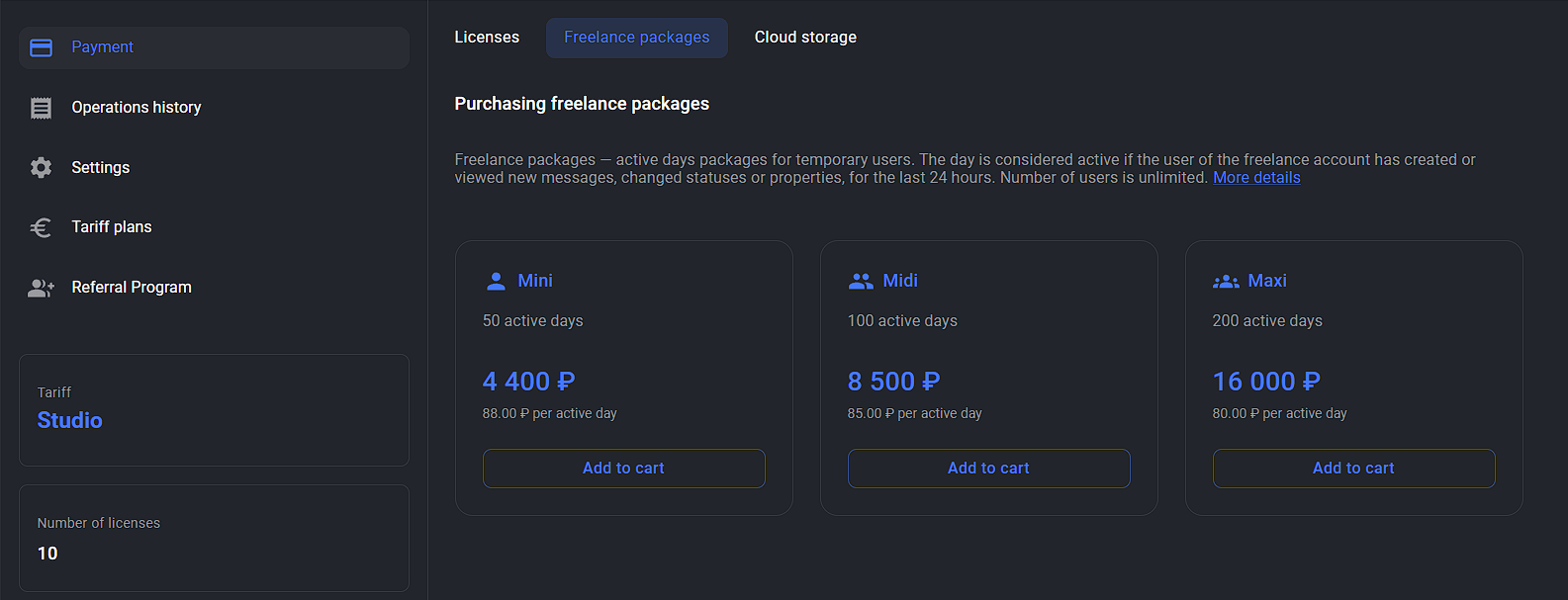Add the Midi package to cart

[x=988, y=469]
